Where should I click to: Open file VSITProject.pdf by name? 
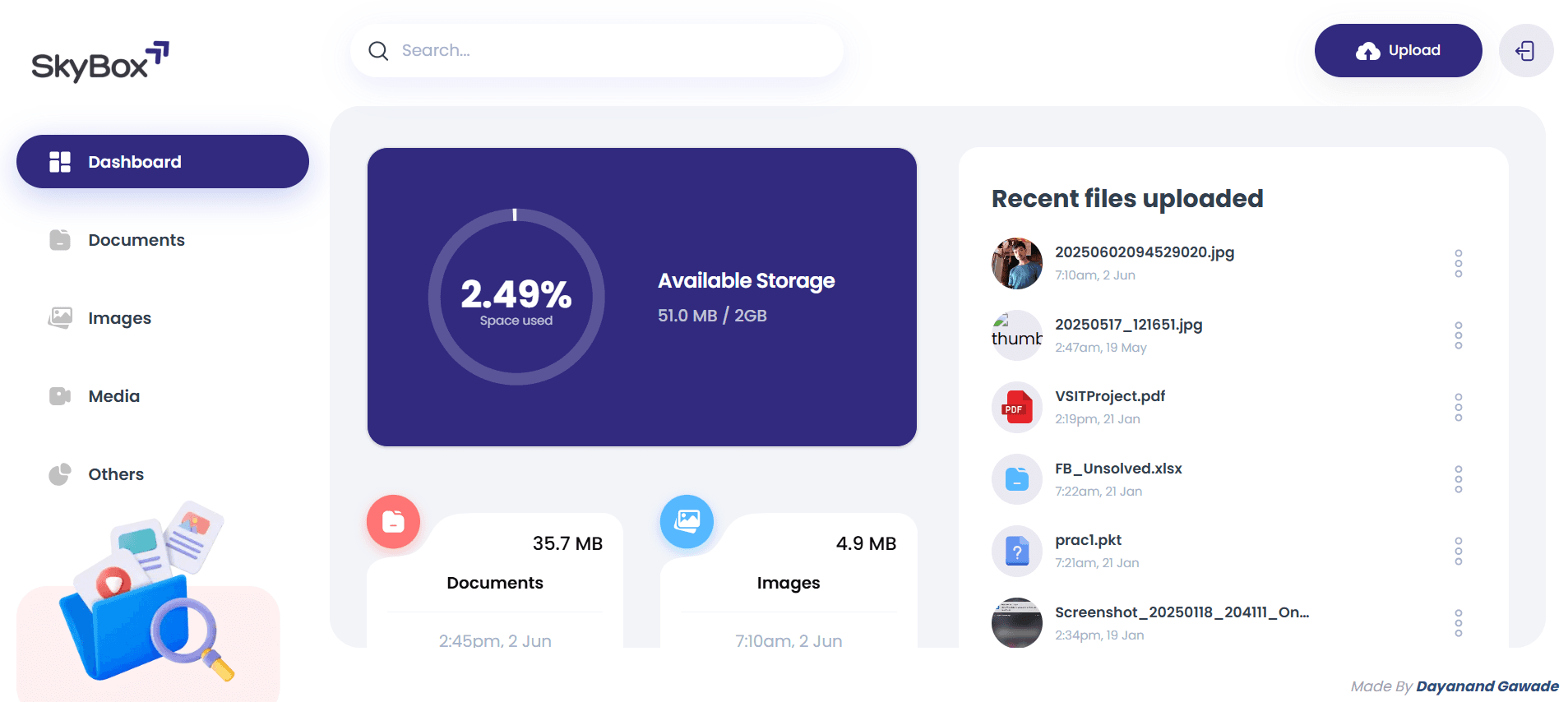(1110, 396)
